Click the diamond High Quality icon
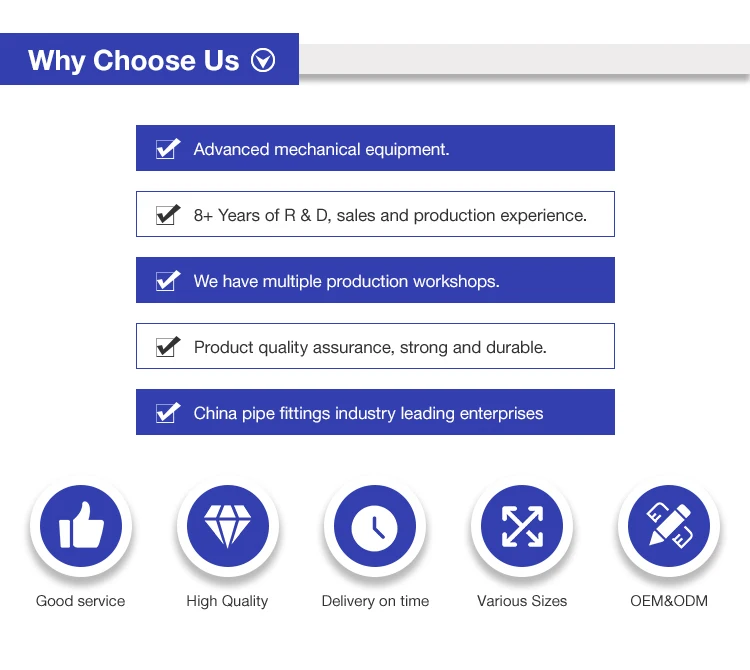 point(228,526)
